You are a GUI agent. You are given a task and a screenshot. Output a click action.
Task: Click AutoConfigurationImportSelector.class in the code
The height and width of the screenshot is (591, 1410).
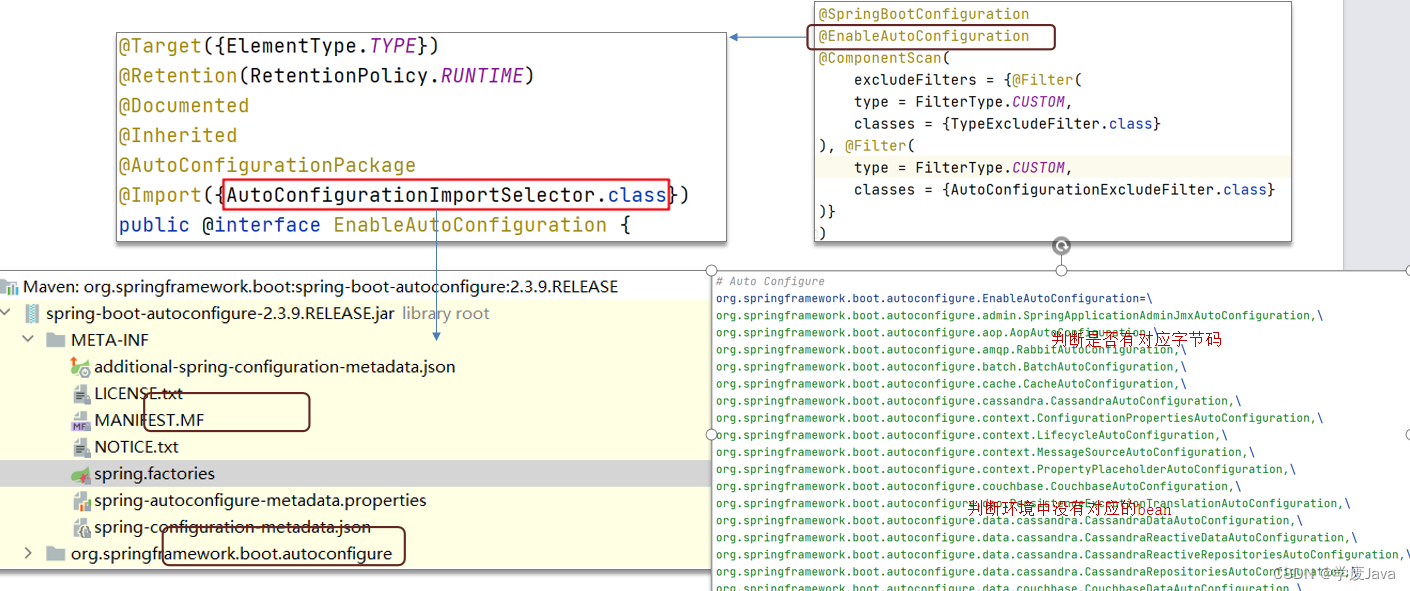click(x=447, y=195)
